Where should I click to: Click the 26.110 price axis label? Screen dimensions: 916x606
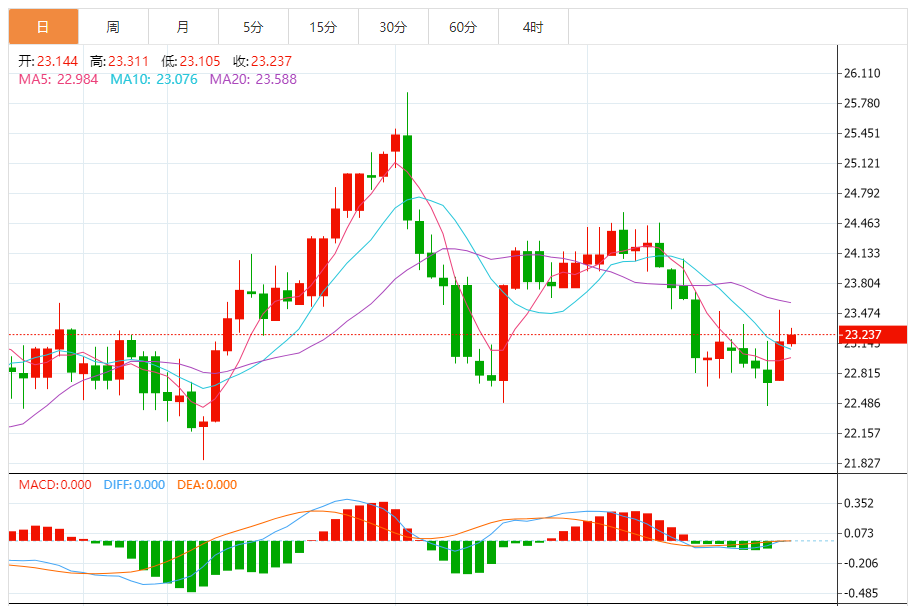(x=862, y=74)
